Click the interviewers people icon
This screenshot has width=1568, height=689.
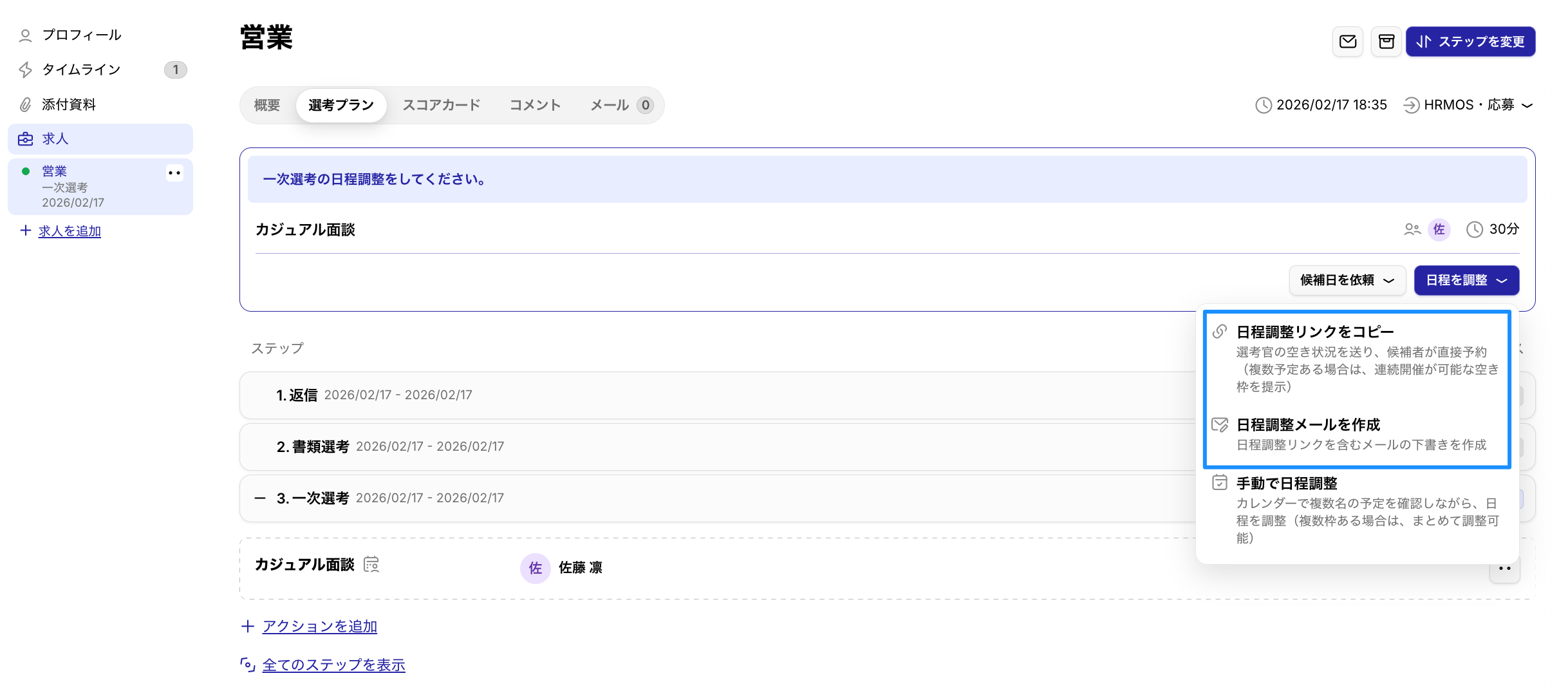tap(1412, 229)
